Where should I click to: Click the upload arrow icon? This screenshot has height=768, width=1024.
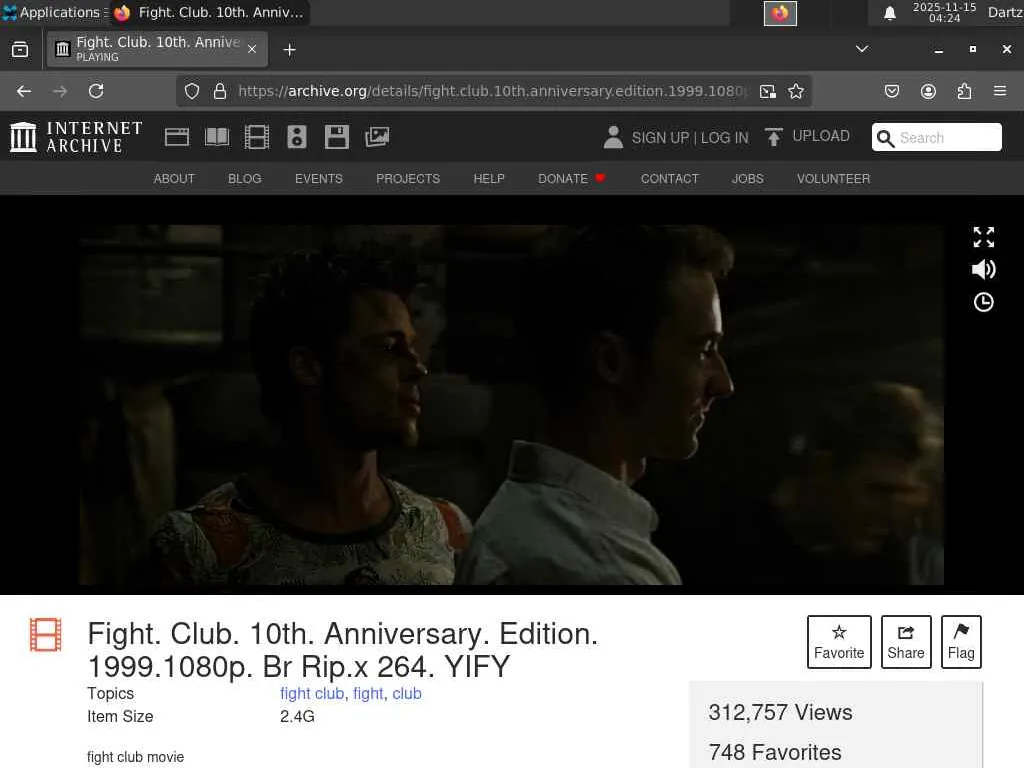[774, 137]
